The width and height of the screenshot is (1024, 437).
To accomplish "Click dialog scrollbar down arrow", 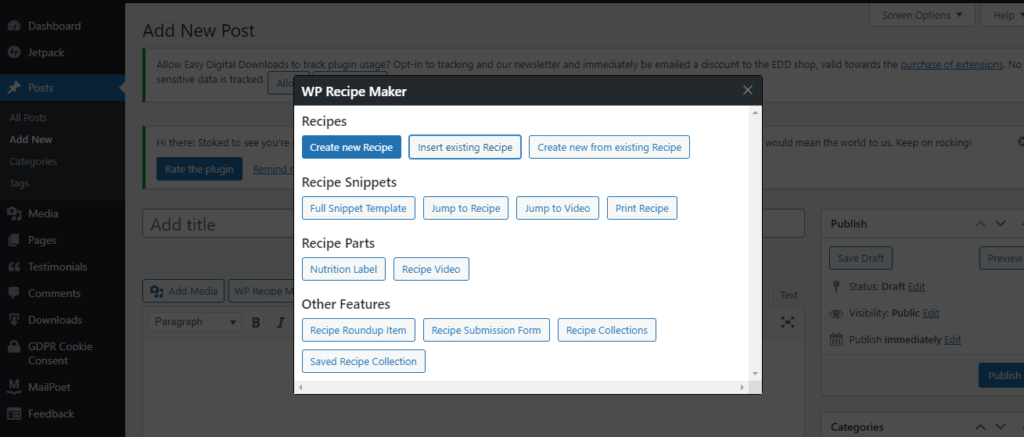I will coord(756,374).
